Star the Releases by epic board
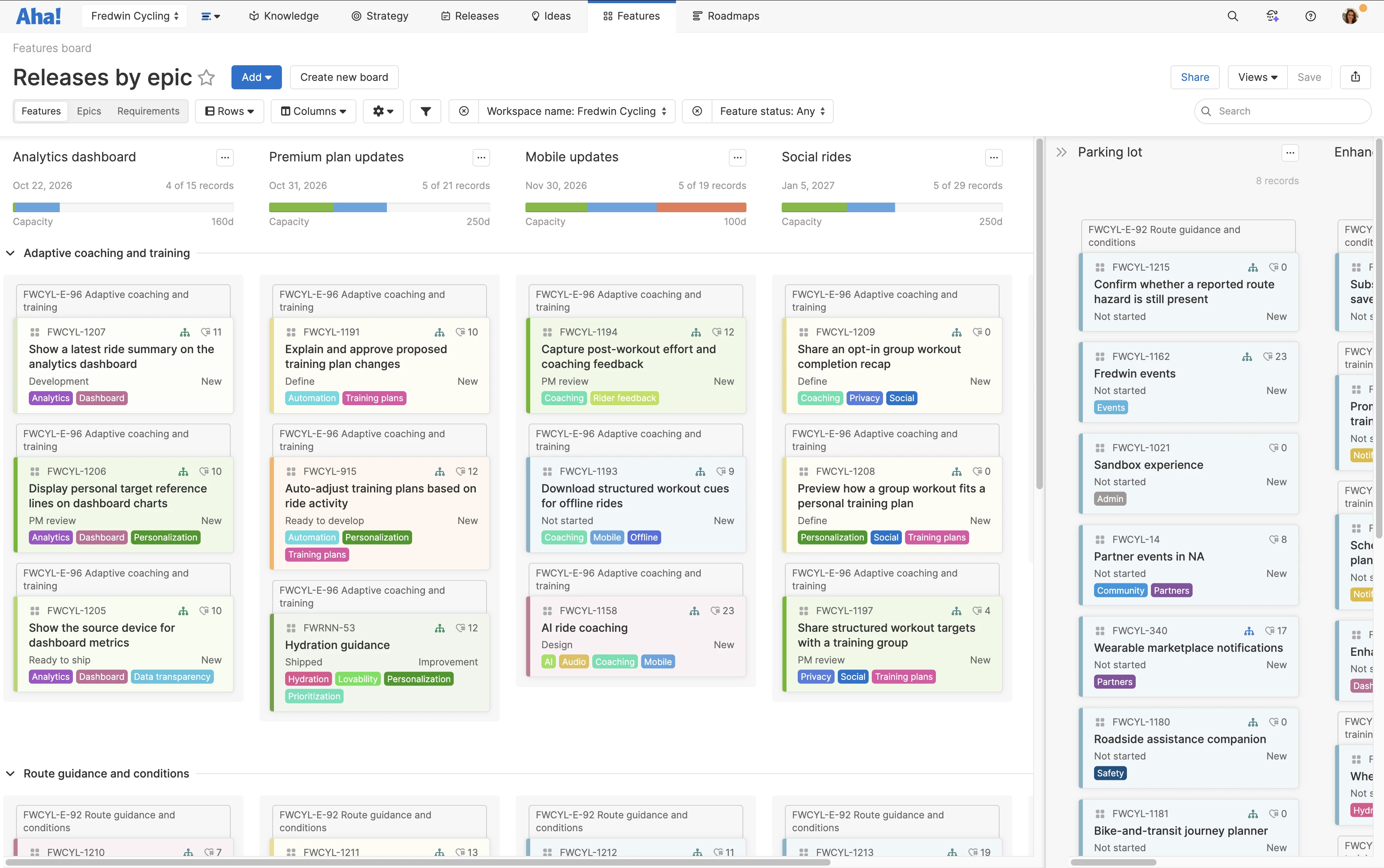This screenshot has height=868, width=1384. click(206, 78)
